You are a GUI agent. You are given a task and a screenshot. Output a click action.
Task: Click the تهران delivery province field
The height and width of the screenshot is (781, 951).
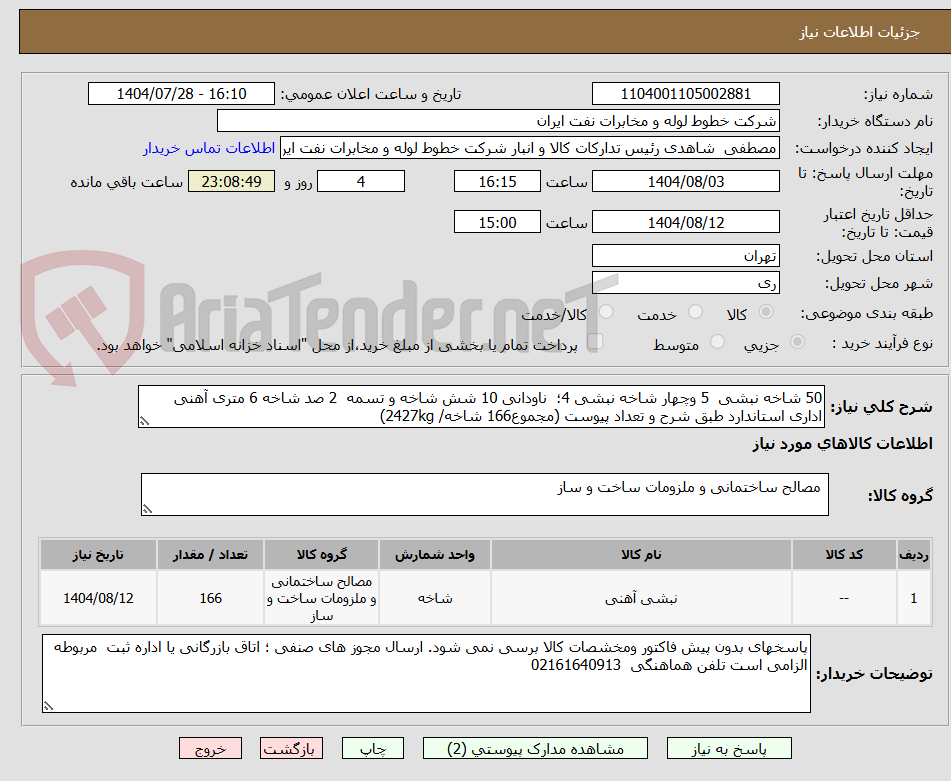[x=686, y=256]
